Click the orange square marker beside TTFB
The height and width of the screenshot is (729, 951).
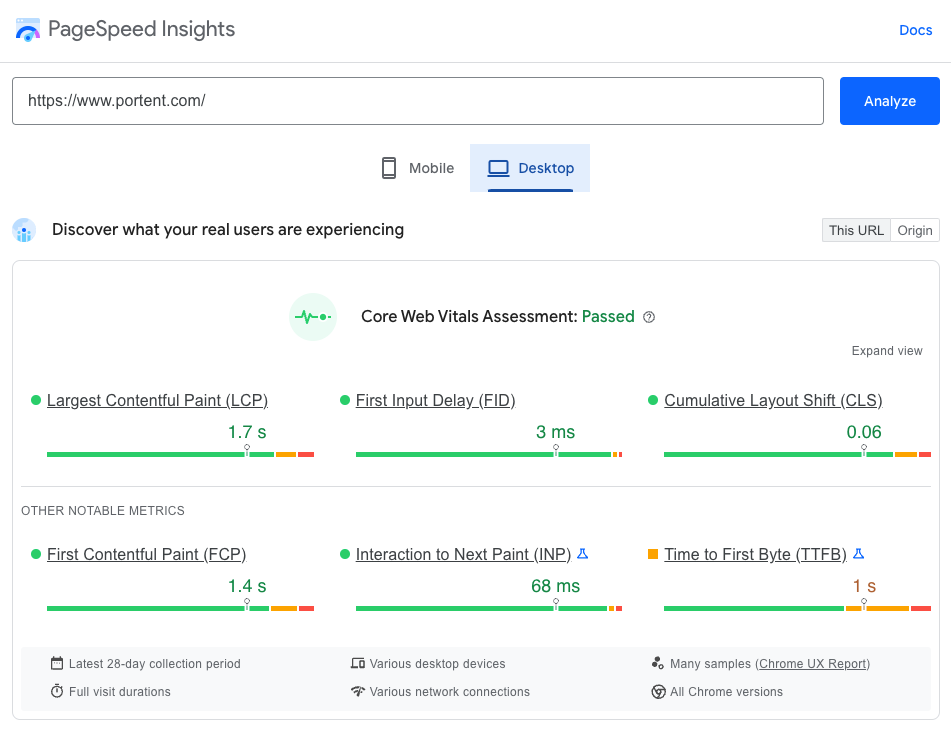[653, 554]
